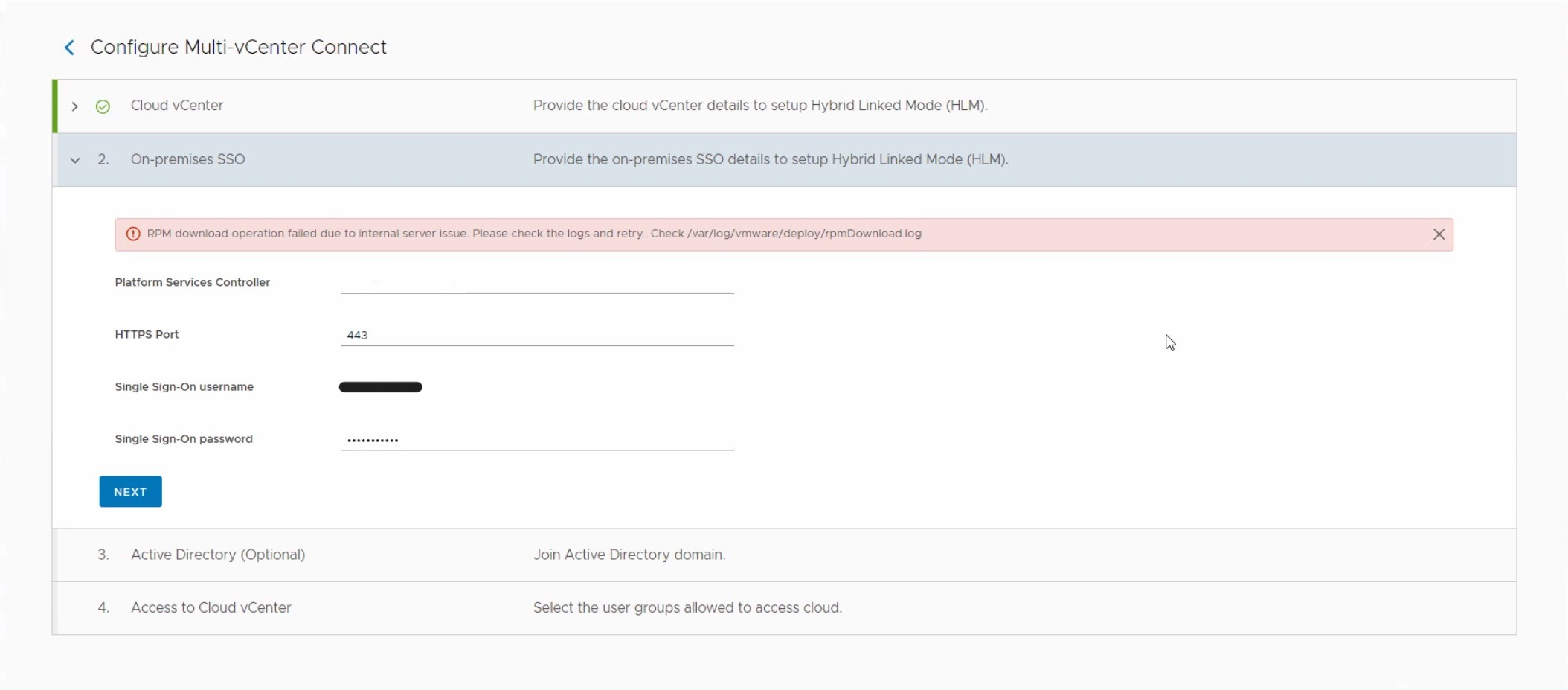This screenshot has width=1568, height=690.
Task: Click the Cloud vCenter step title
Action: click(177, 106)
